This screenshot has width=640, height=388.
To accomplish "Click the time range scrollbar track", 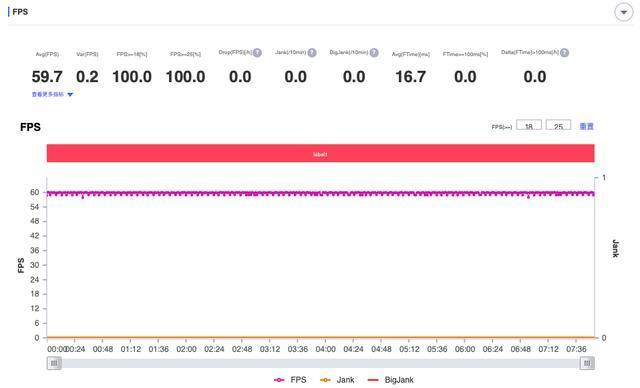I will click(320, 363).
